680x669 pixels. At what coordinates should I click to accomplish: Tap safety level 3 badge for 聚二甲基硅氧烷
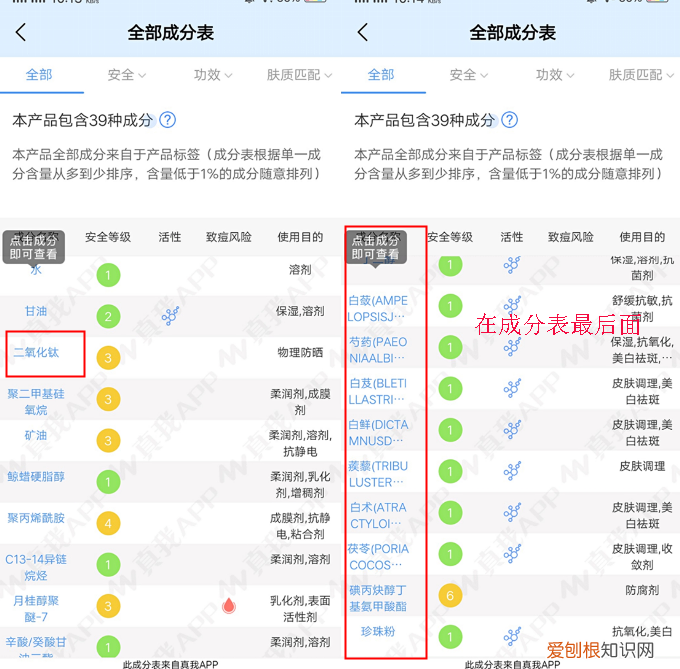(108, 399)
